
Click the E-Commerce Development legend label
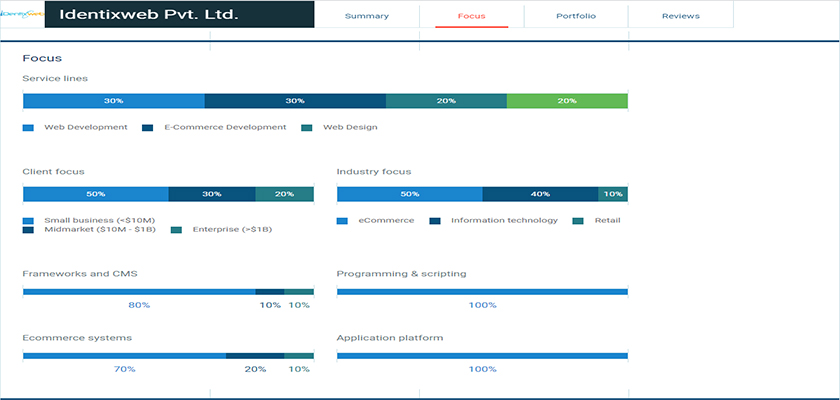coord(226,127)
